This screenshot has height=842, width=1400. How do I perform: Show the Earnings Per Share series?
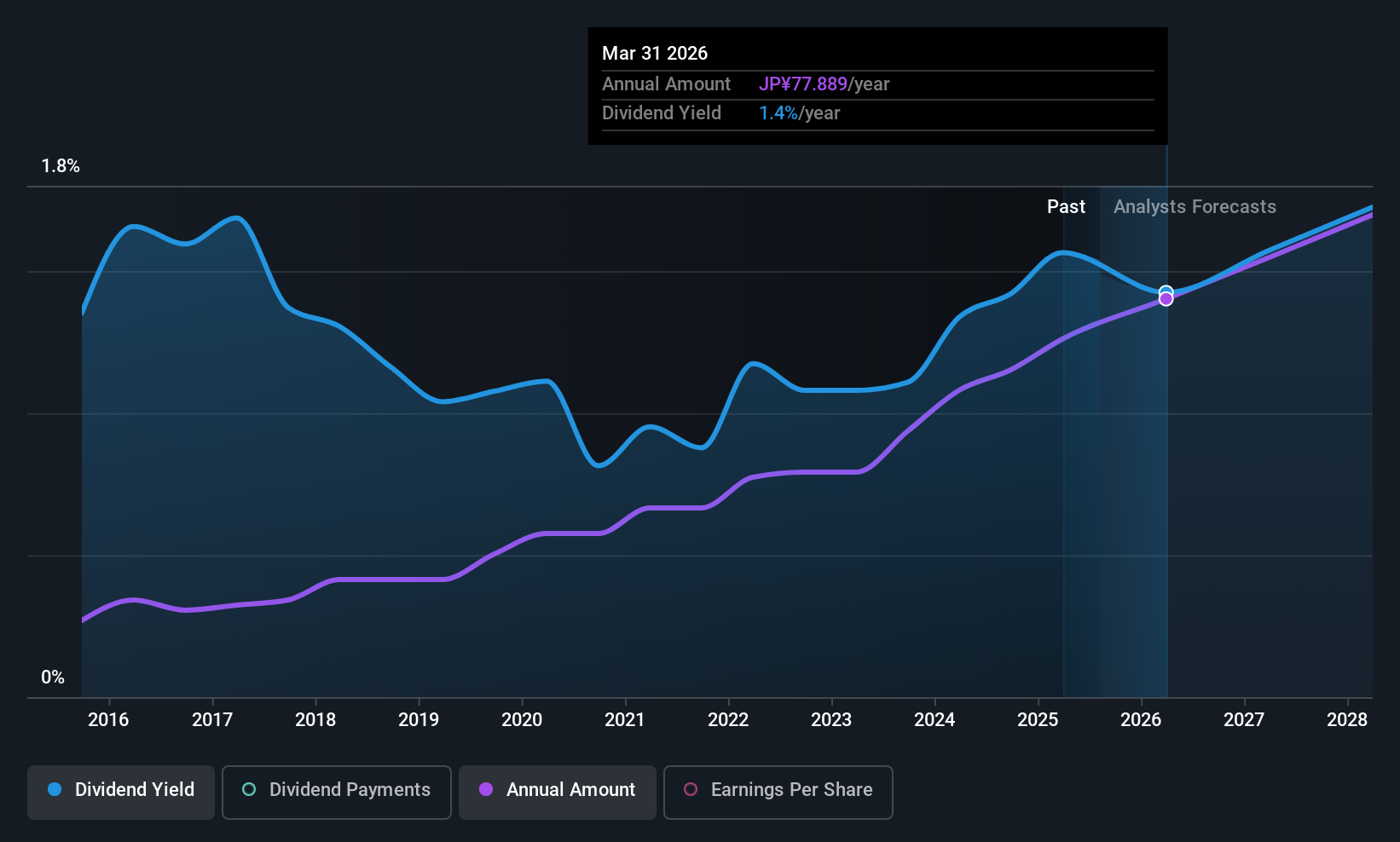pos(778,792)
